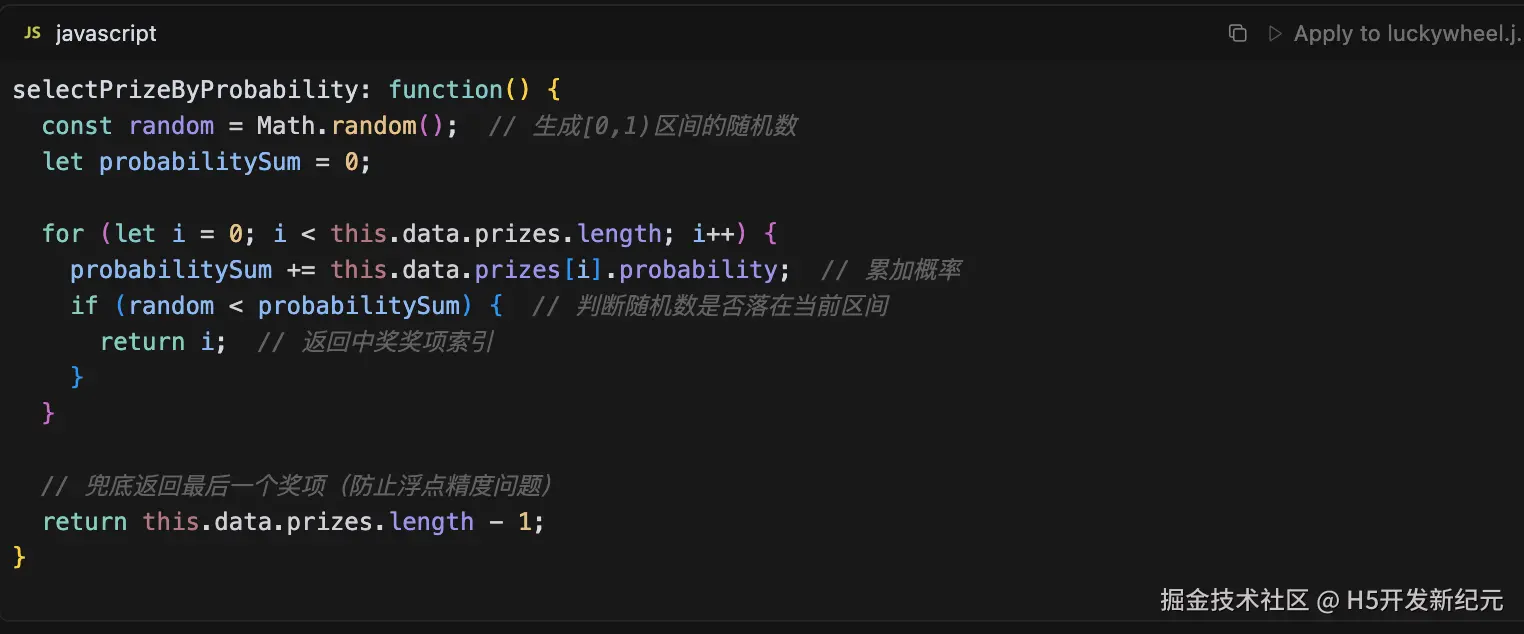The image size is (1524, 634).
Task: Click the 兜底返回最后一个奖项 comment line
Action: [x=298, y=486]
